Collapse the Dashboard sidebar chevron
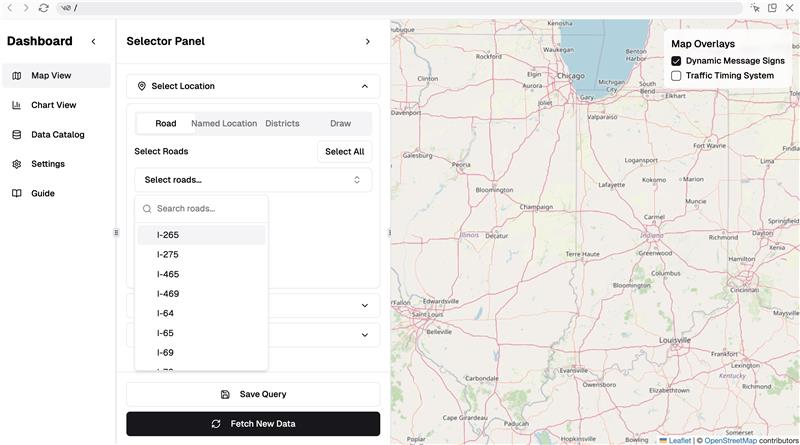This screenshot has height=445, width=800. tap(93, 41)
